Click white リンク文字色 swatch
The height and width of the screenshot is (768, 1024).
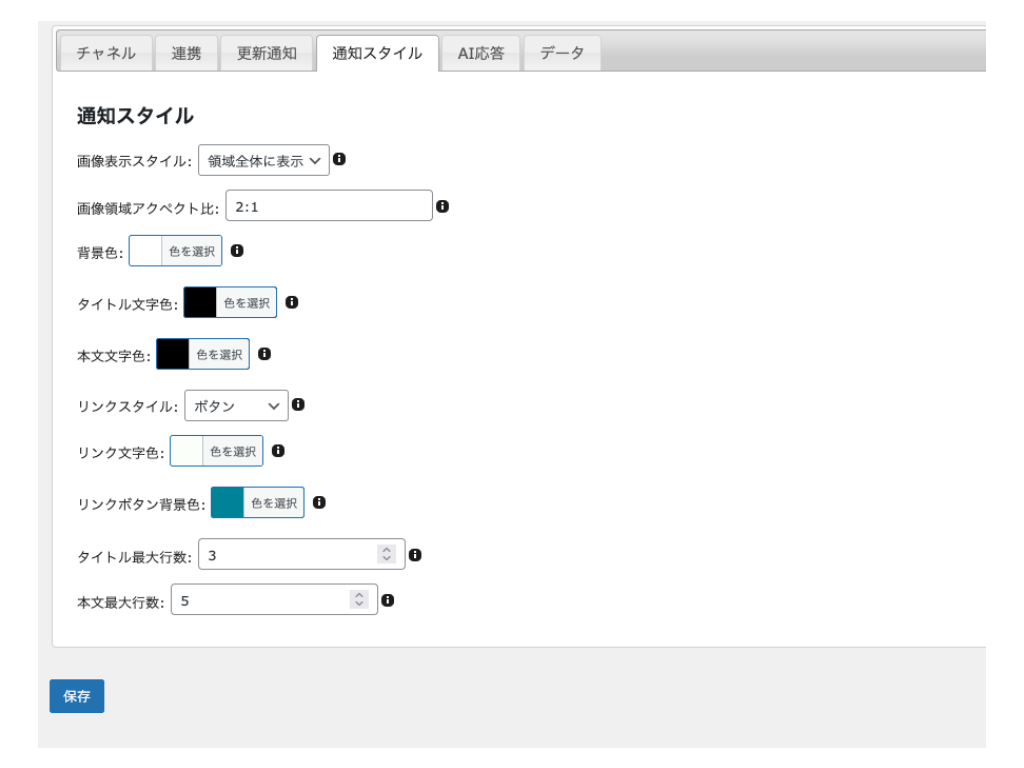(187, 451)
